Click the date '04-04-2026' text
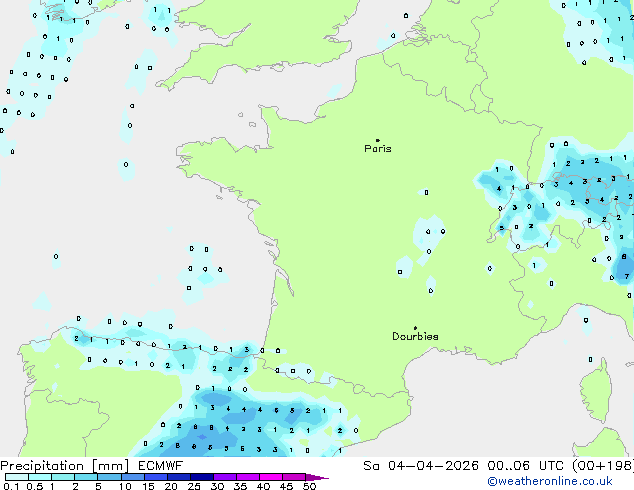This screenshot has width=634, height=490. (x=433, y=466)
